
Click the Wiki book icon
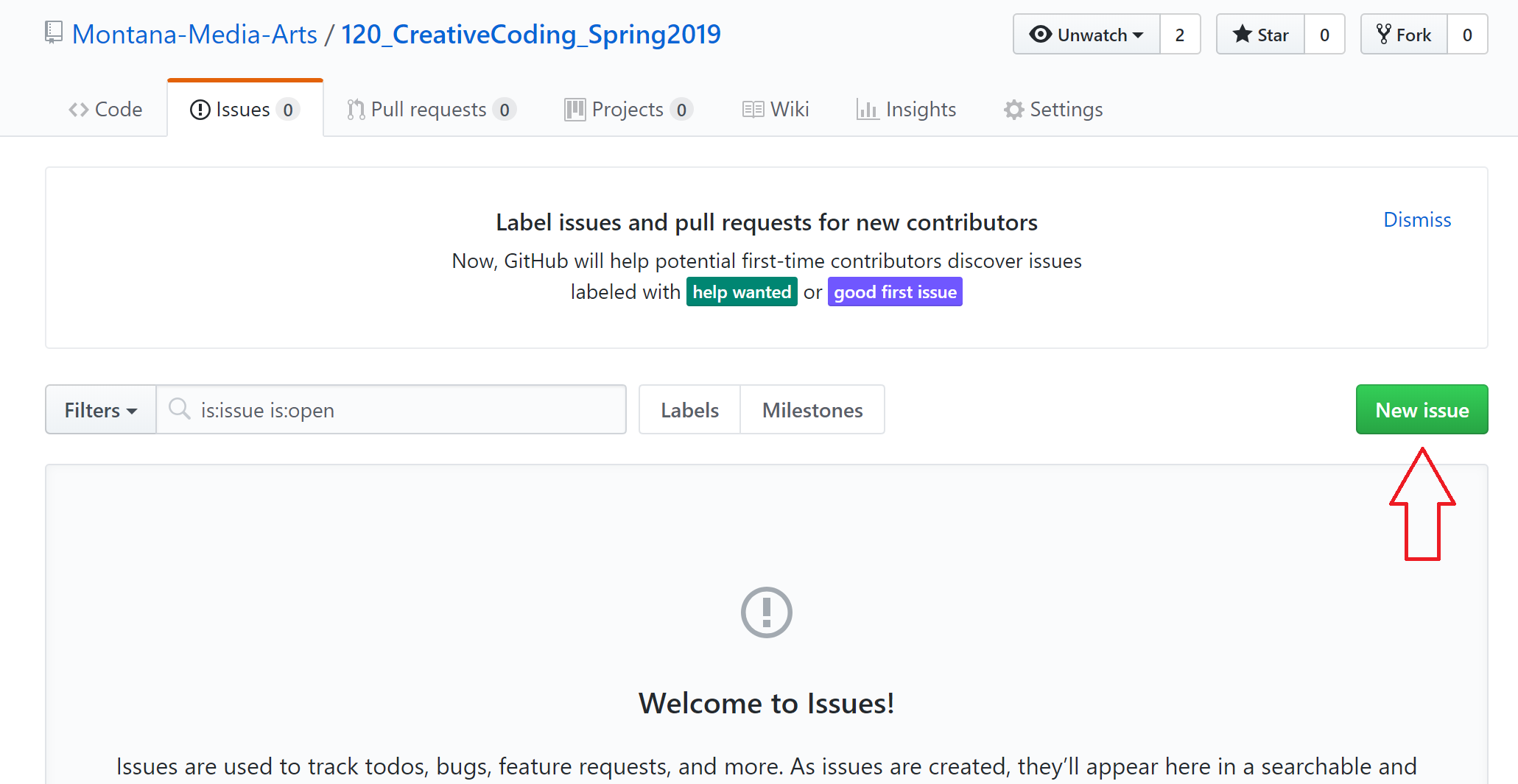[753, 110]
